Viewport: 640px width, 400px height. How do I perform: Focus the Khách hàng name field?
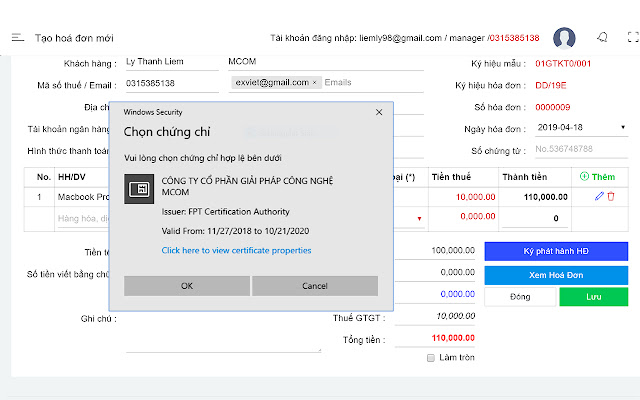click(x=172, y=62)
